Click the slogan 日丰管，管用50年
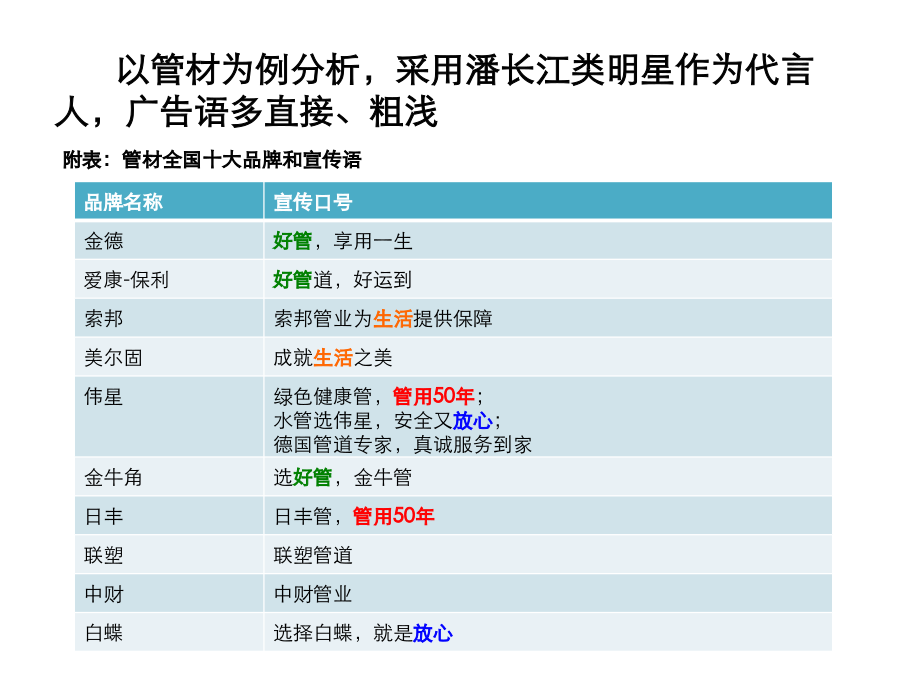Screen dimensions: 900x675 click(354, 516)
